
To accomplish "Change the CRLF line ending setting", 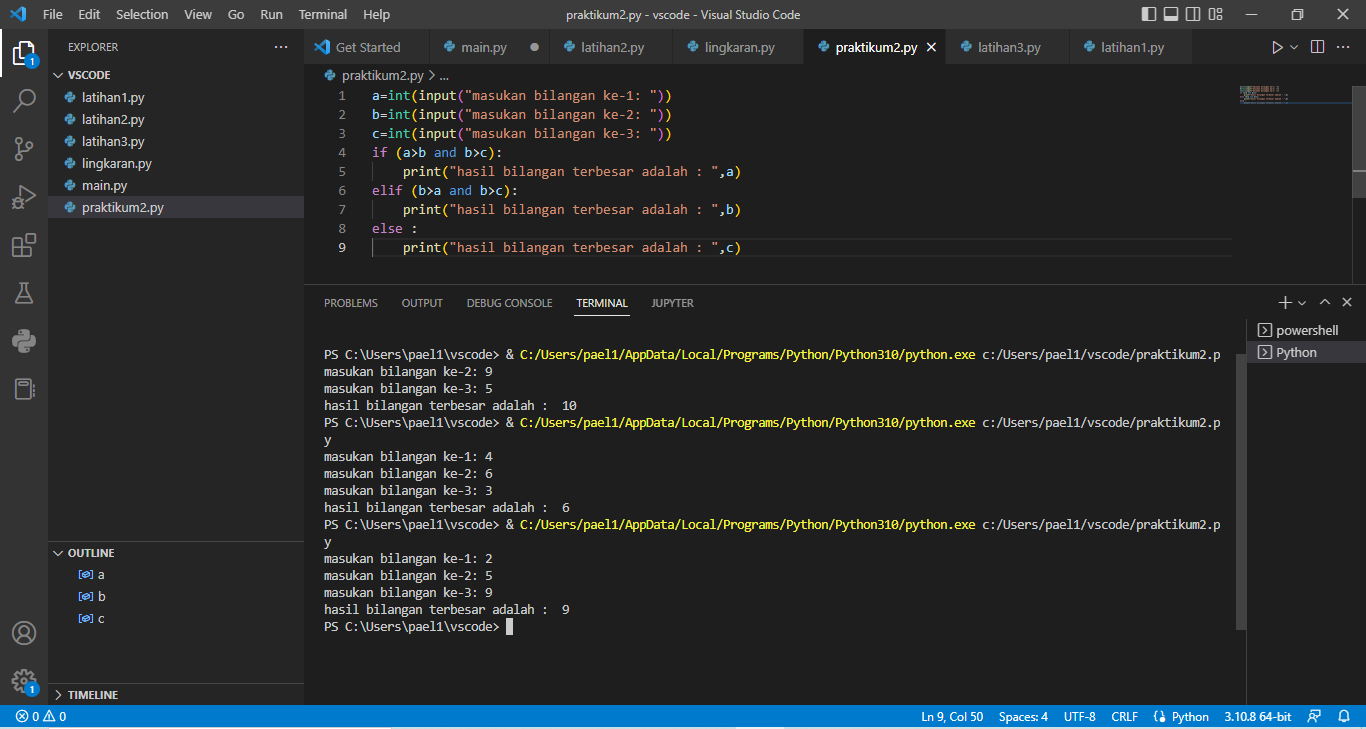I will click(x=1124, y=716).
